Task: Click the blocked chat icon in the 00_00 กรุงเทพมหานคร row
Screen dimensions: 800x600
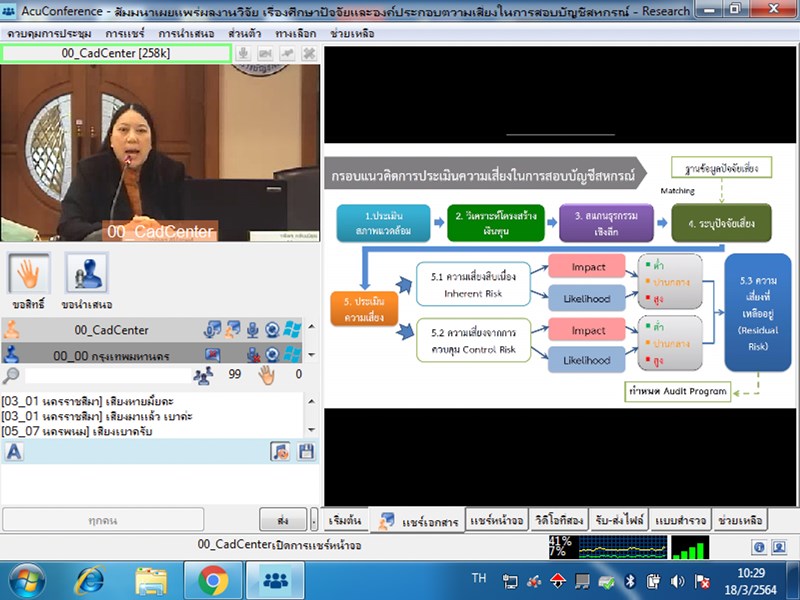Action: click(x=212, y=354)
